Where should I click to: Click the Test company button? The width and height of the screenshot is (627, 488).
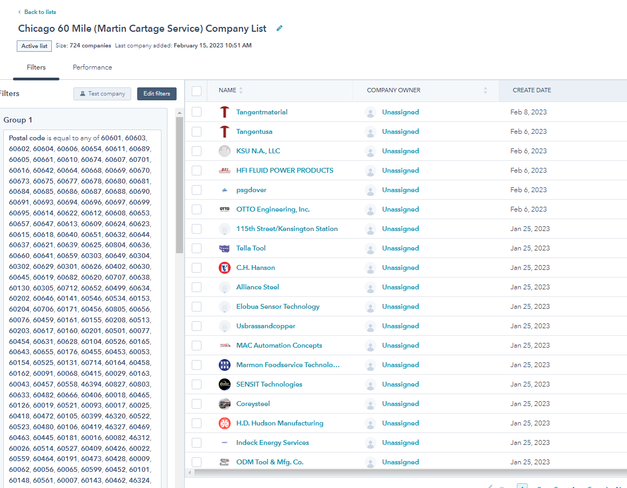click(102, 94)
